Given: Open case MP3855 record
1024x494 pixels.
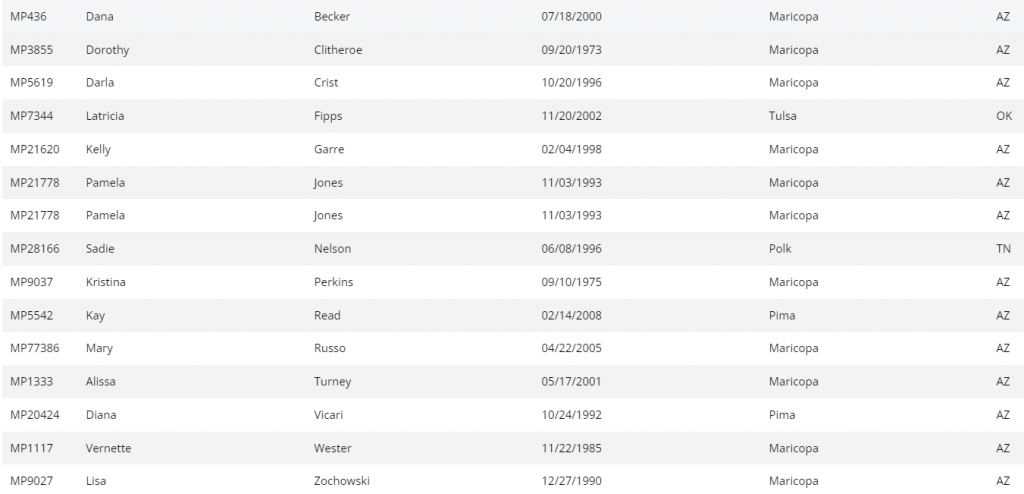Looking at the screenshot, I should [28, 50].
